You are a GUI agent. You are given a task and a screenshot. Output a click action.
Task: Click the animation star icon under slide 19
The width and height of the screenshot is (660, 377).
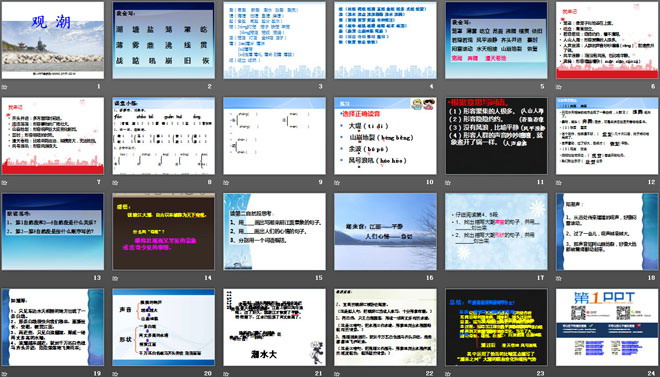pos(4,374)
